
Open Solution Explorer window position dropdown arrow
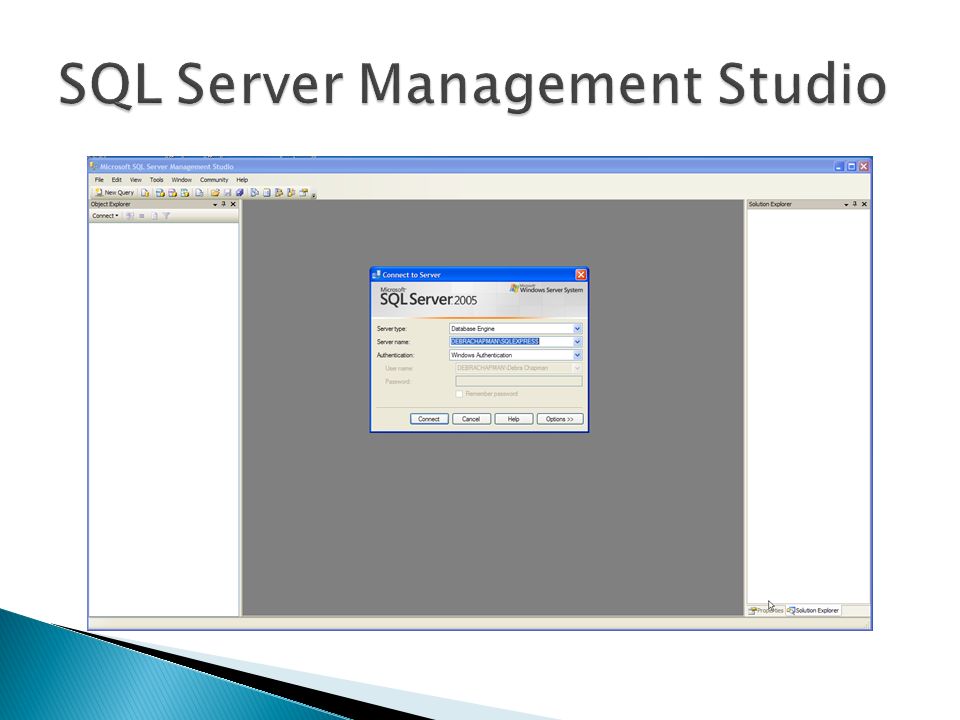pos(846,204)
